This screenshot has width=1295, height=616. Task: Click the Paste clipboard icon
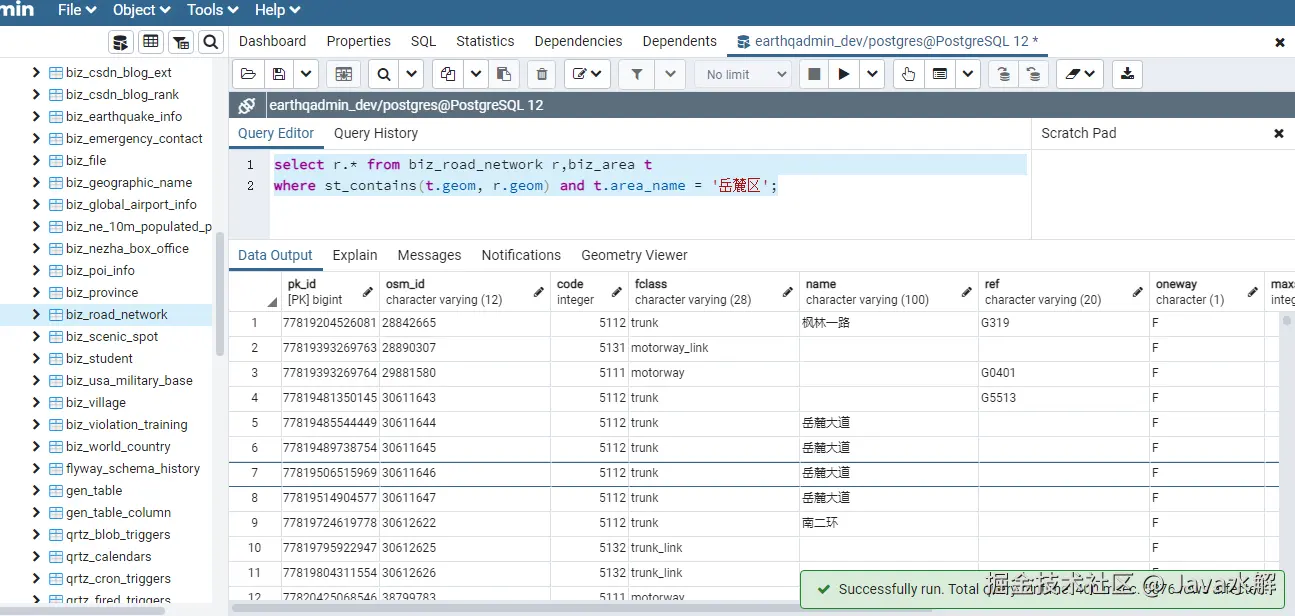coord(504,74)
